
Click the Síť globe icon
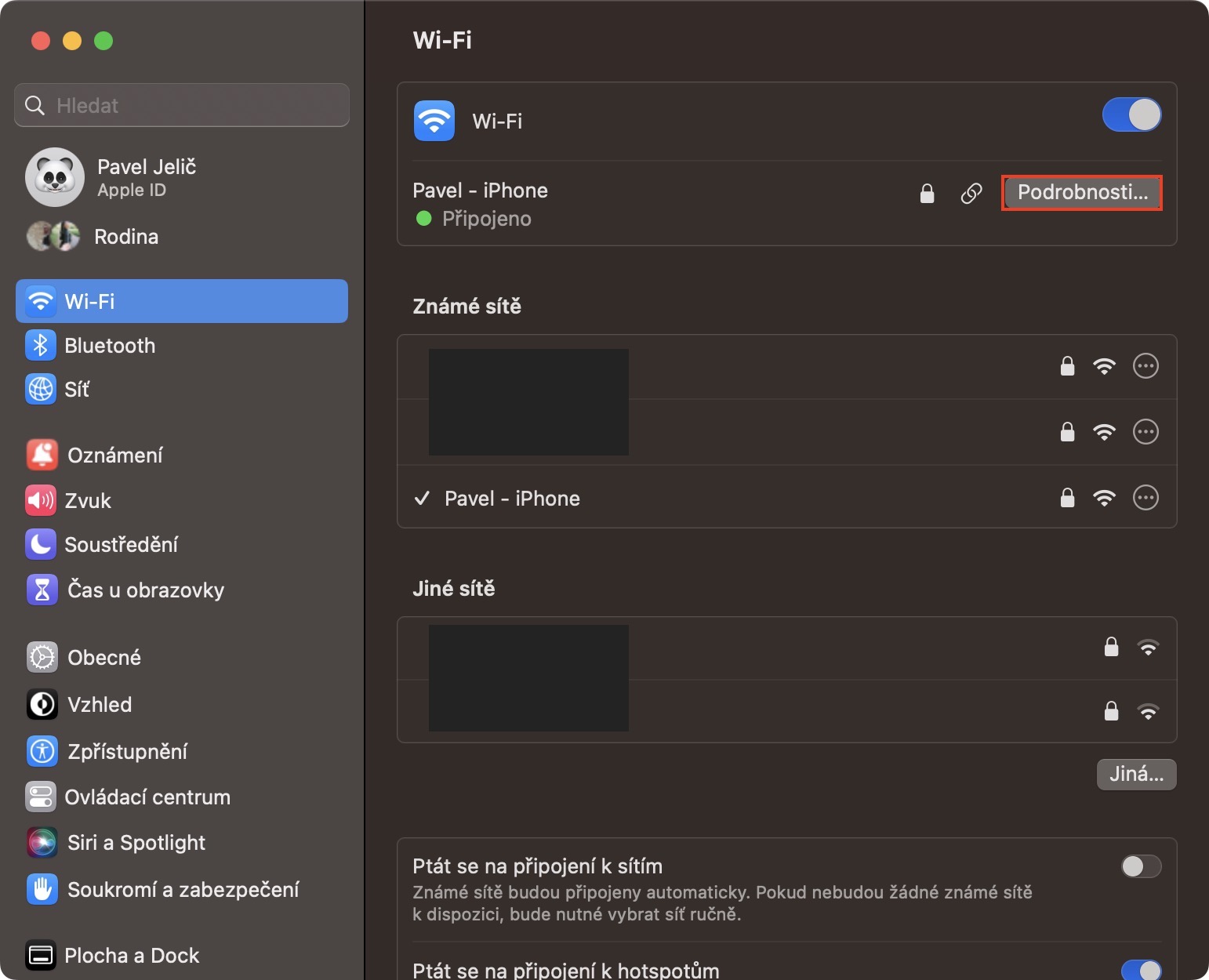(x=41, y=389)
